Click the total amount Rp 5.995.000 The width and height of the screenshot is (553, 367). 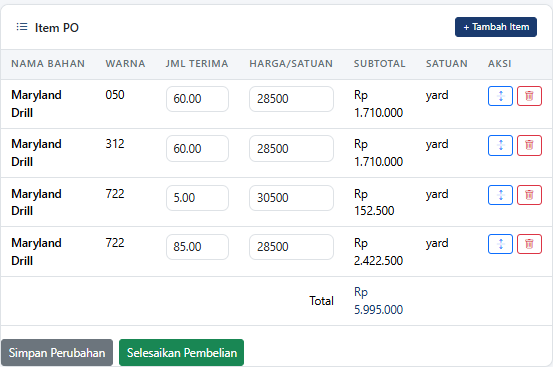pyautogui.click(x=378, y=301)
